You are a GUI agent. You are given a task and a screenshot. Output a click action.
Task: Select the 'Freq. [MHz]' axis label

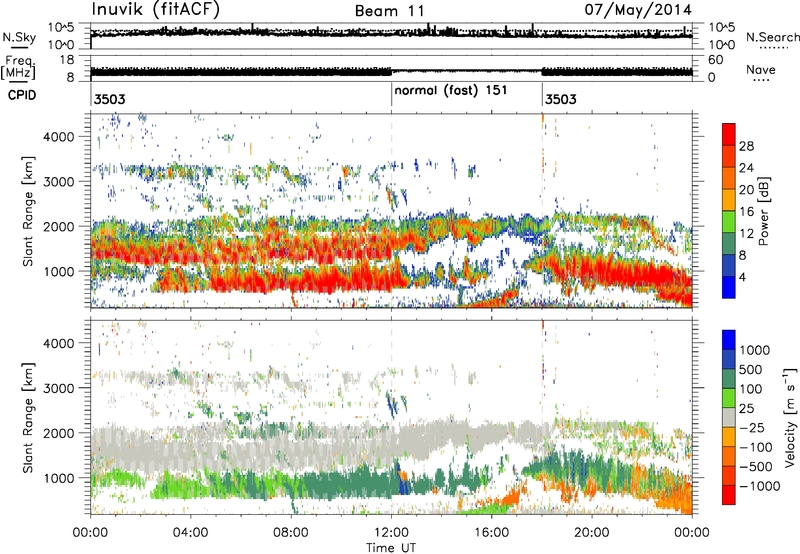[19, 67]
